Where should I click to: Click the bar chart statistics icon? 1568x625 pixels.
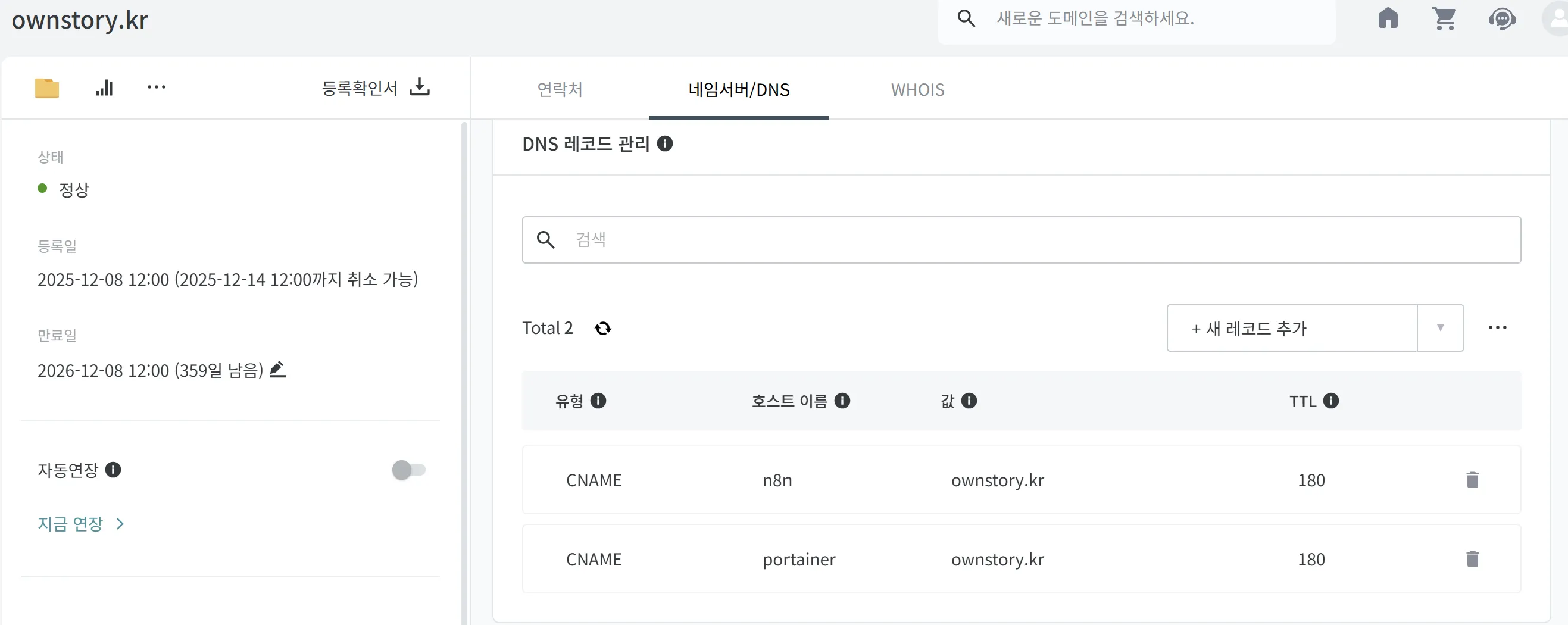click(x=104, y=87)
